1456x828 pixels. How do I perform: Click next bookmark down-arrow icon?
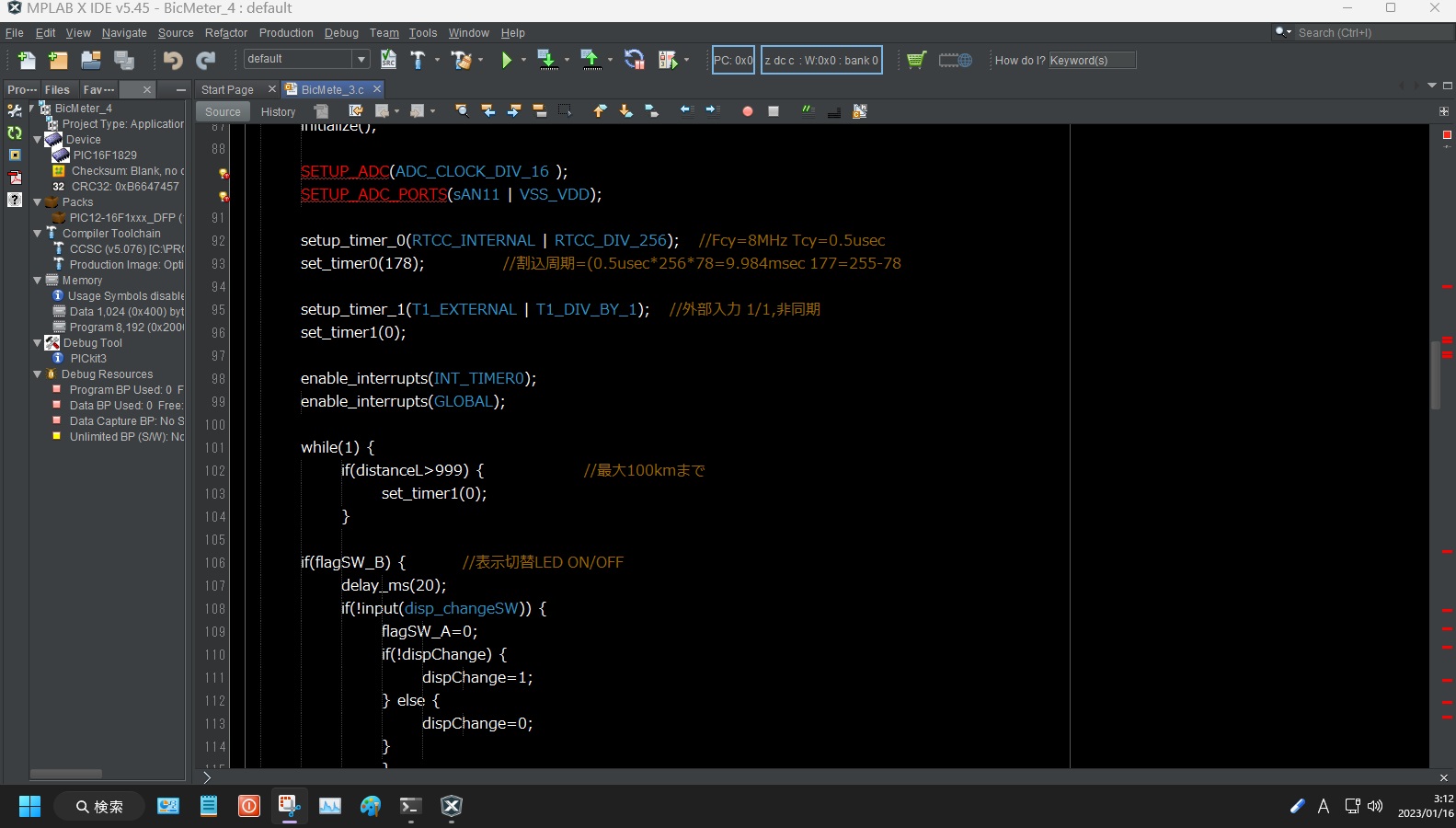tap(625, 111)
